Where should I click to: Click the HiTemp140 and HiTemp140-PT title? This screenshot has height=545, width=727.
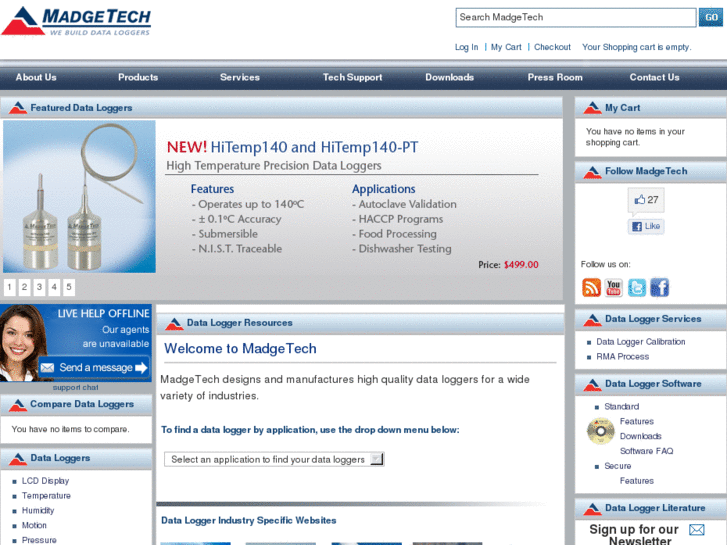click(314, 147)
